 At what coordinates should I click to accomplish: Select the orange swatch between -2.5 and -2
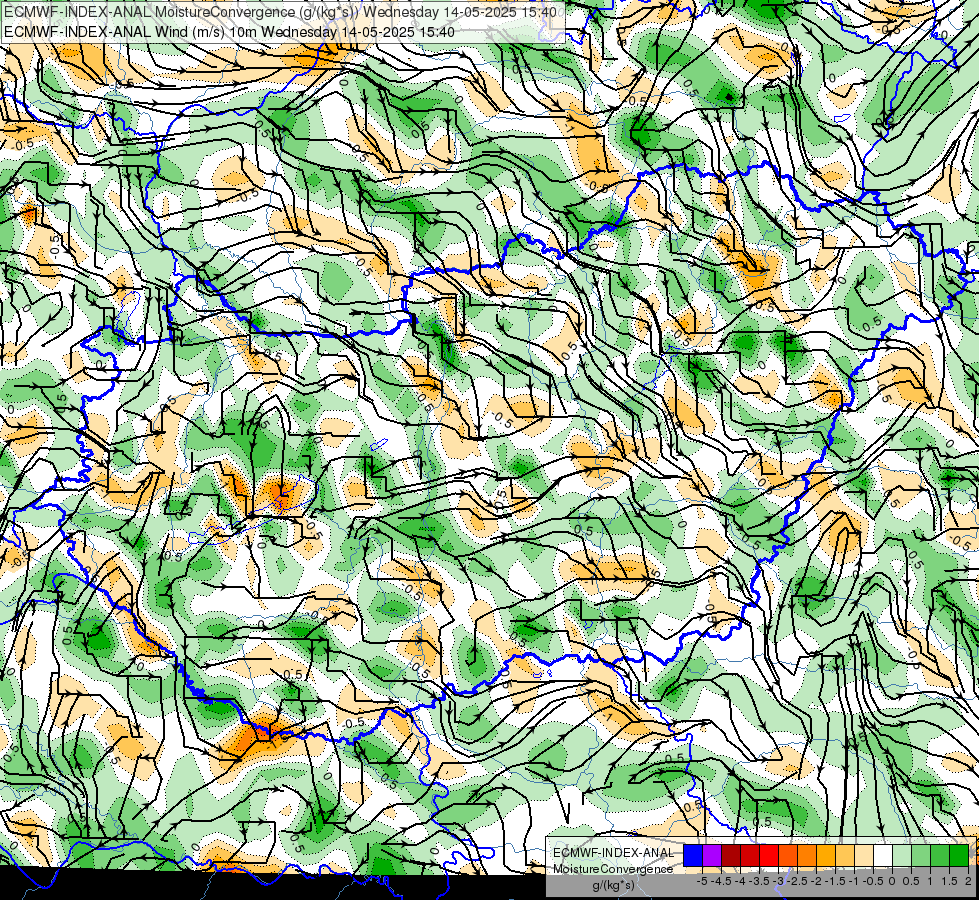[807, 855]
